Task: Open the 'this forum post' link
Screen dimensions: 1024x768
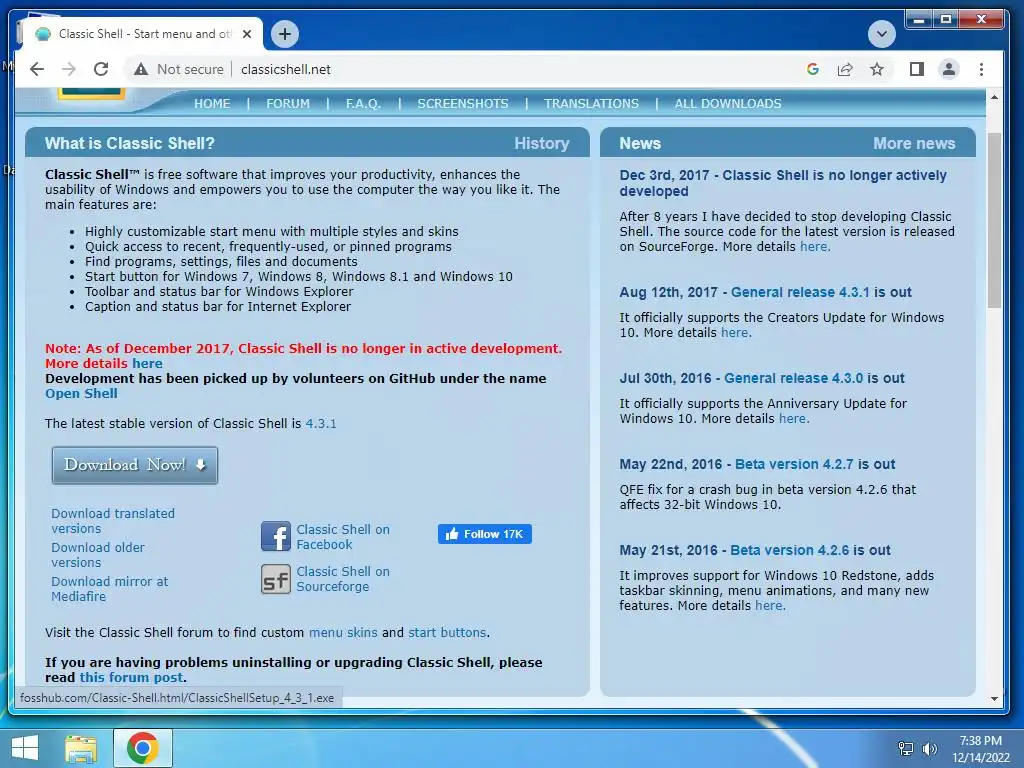Action: point(131,678)
